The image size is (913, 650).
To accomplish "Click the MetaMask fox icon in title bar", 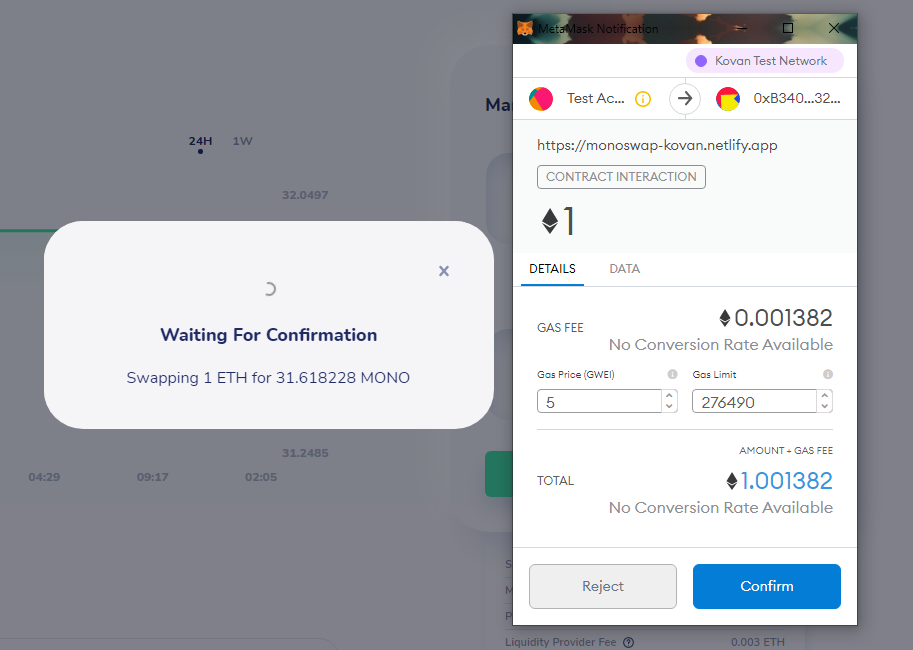I will [525, 28].
